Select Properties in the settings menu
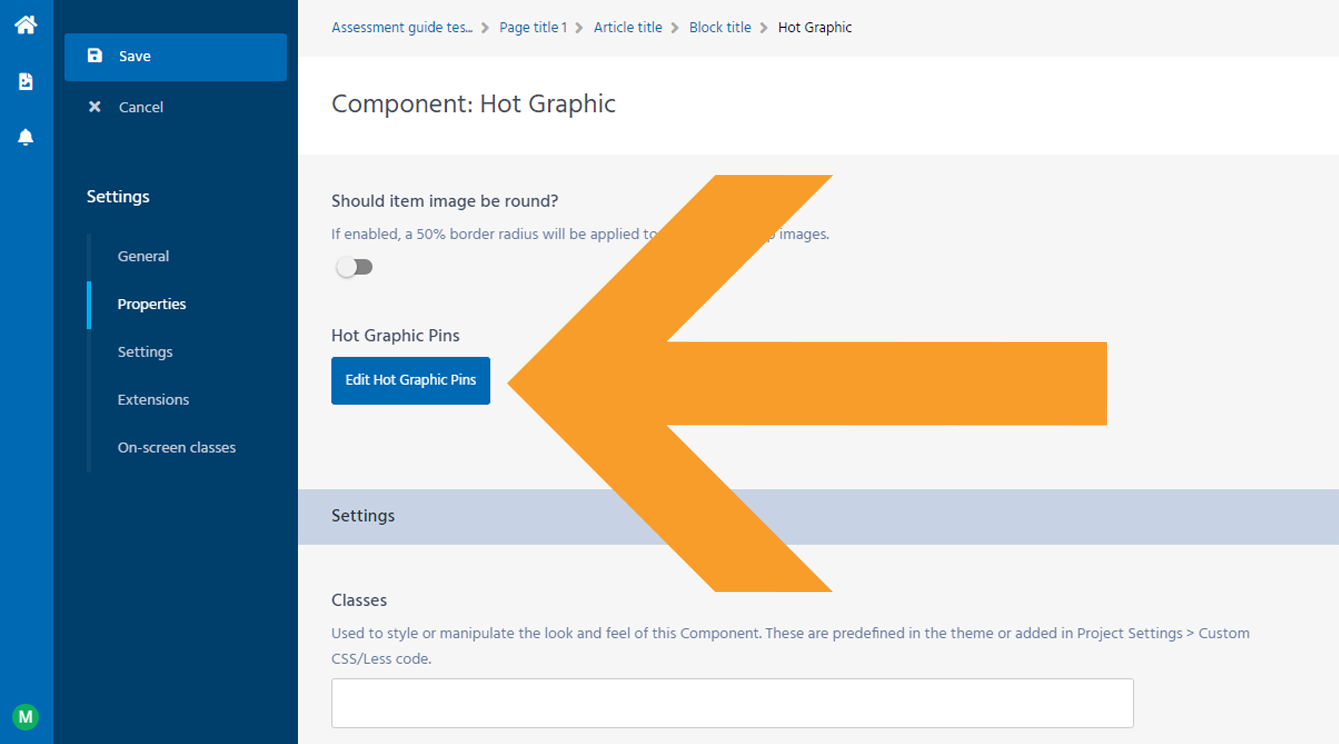Screen dimensions: 1339x744 click(152, 304)
